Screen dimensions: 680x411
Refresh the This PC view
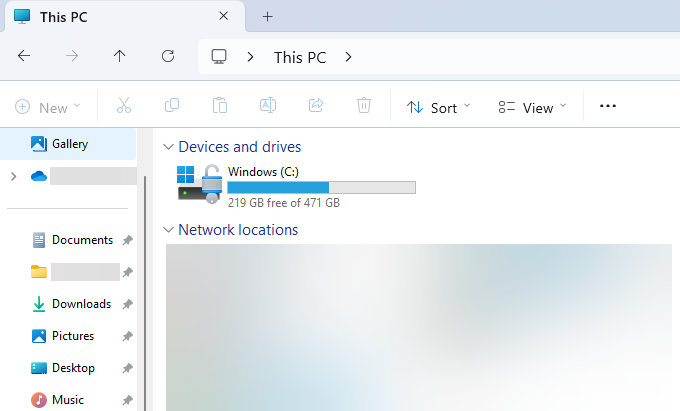pyautogui.click(x=168, y=55)
